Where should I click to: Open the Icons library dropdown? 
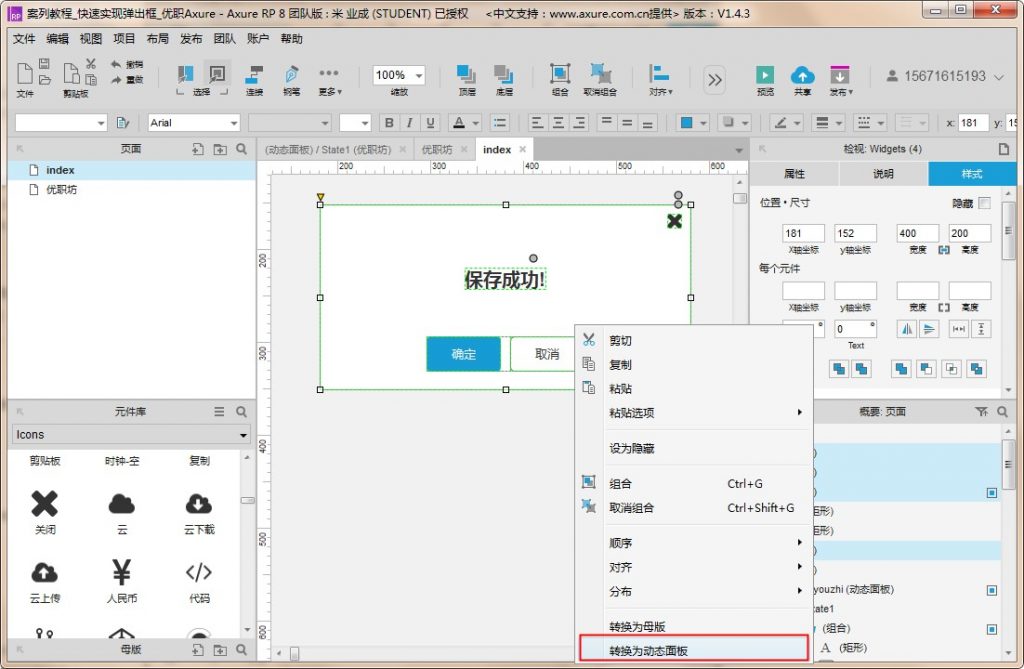(x=130, y=435)
